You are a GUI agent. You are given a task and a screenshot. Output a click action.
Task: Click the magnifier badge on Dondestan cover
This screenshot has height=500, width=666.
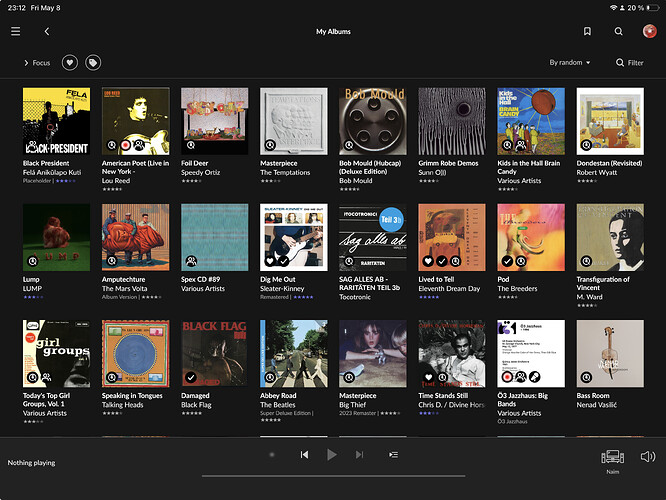[x=586, y=145]
